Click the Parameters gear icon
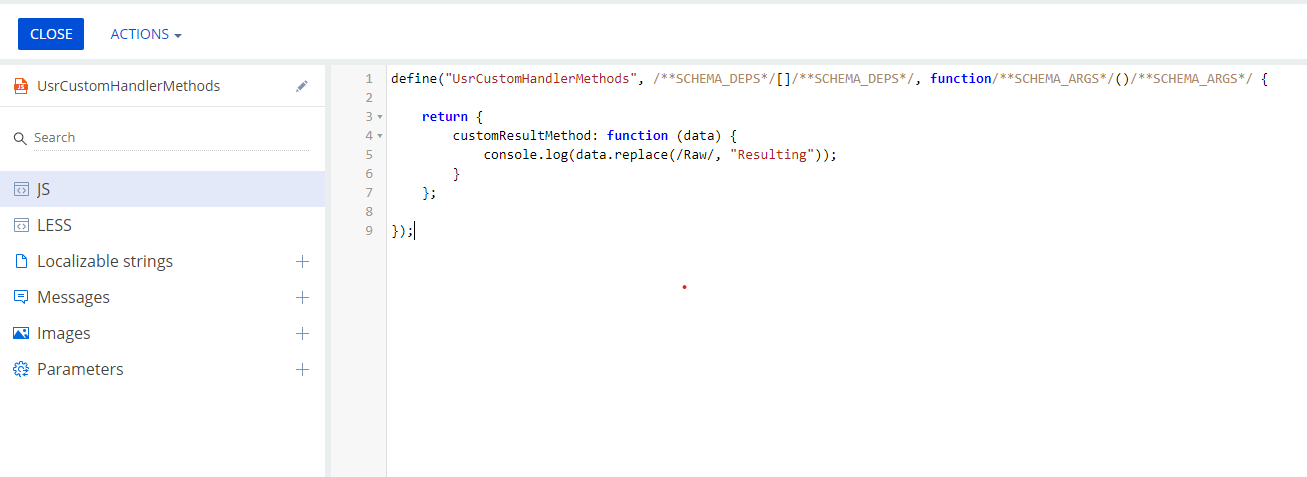Image resolution: width=1307 pixels, height=477 pixels. pos(20,369)
